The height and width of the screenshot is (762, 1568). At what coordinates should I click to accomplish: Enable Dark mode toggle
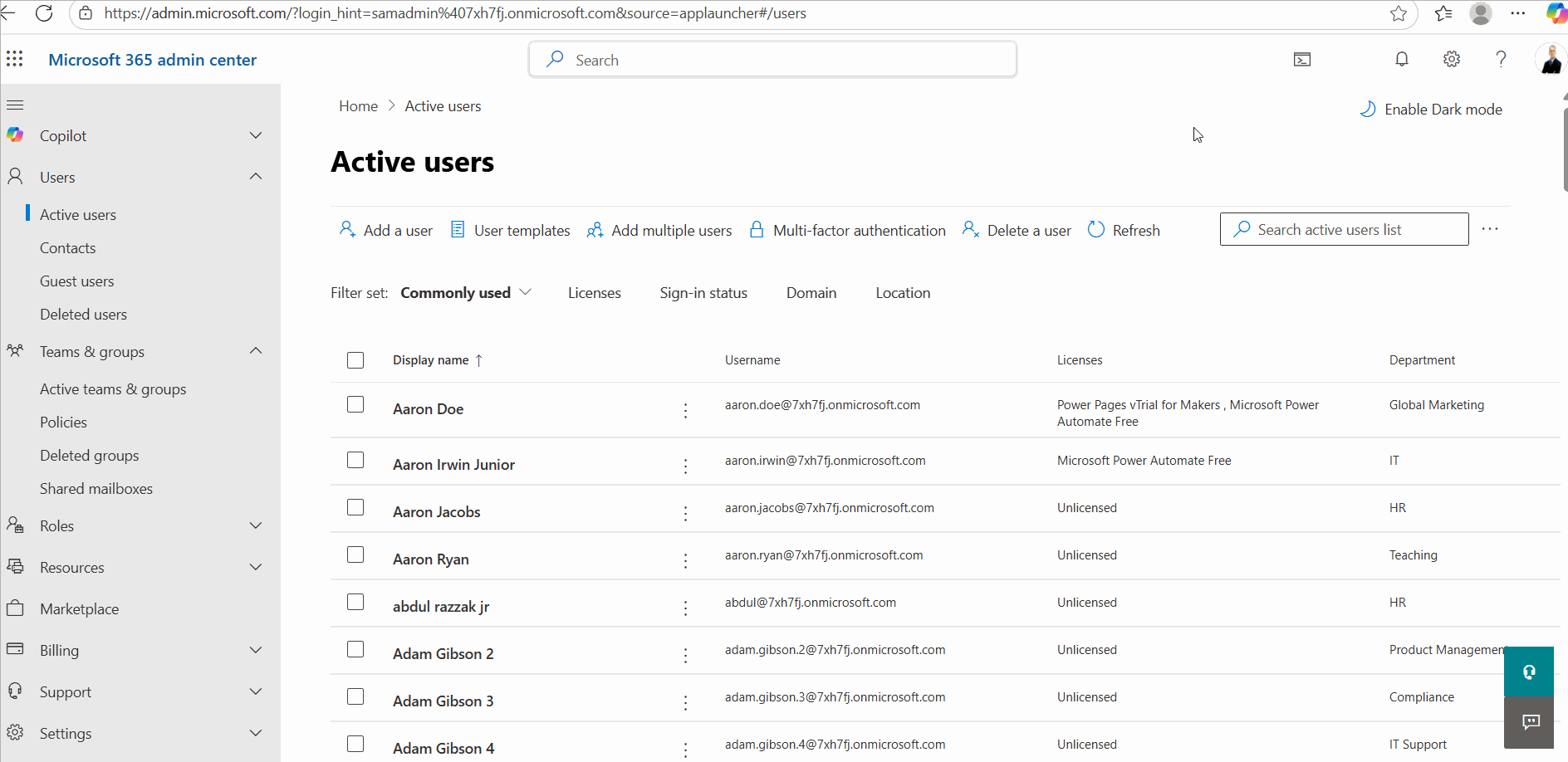pyautogui.click(x=1430, y=110)
